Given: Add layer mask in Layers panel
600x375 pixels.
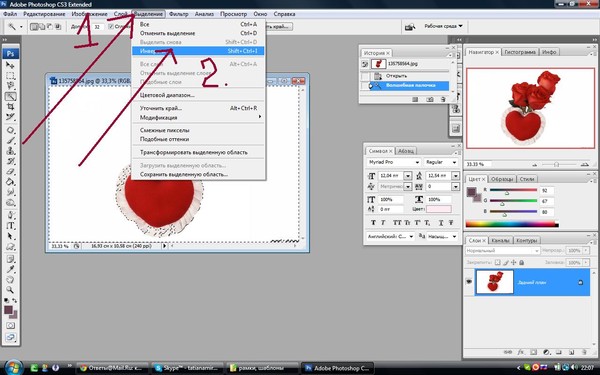Looking at the screenshot, I should point(533,352).
